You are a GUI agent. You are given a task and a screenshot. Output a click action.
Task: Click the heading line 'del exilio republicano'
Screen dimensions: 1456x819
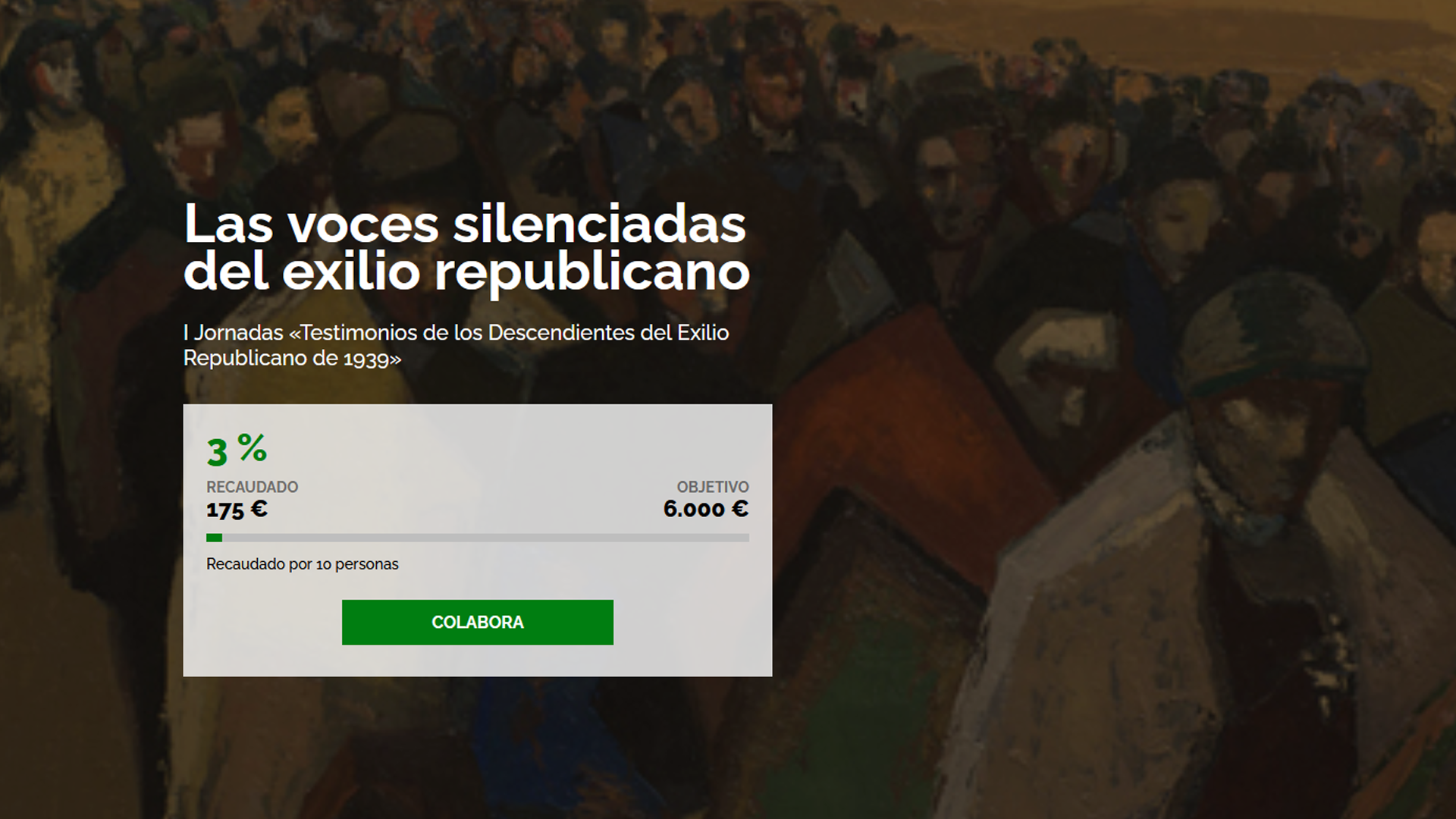click(x=466, y=272)
